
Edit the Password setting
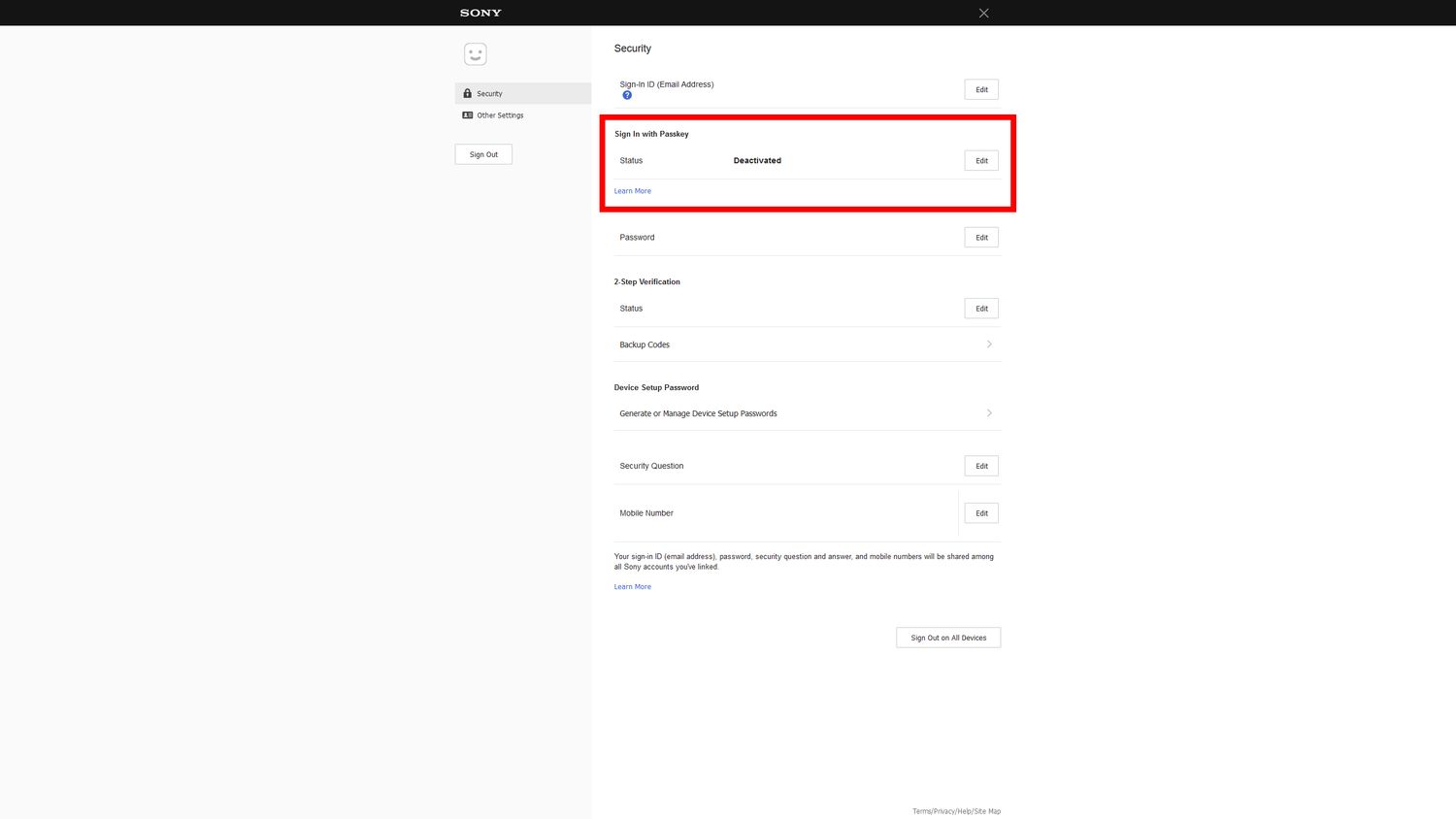980,238
